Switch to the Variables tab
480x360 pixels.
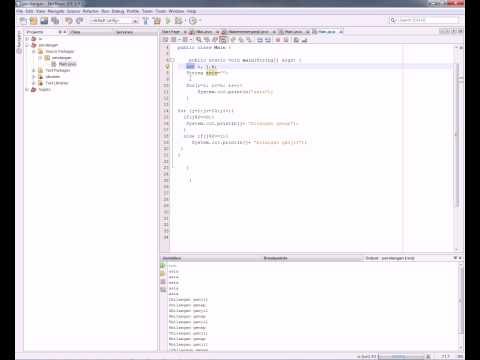point(172,258)
